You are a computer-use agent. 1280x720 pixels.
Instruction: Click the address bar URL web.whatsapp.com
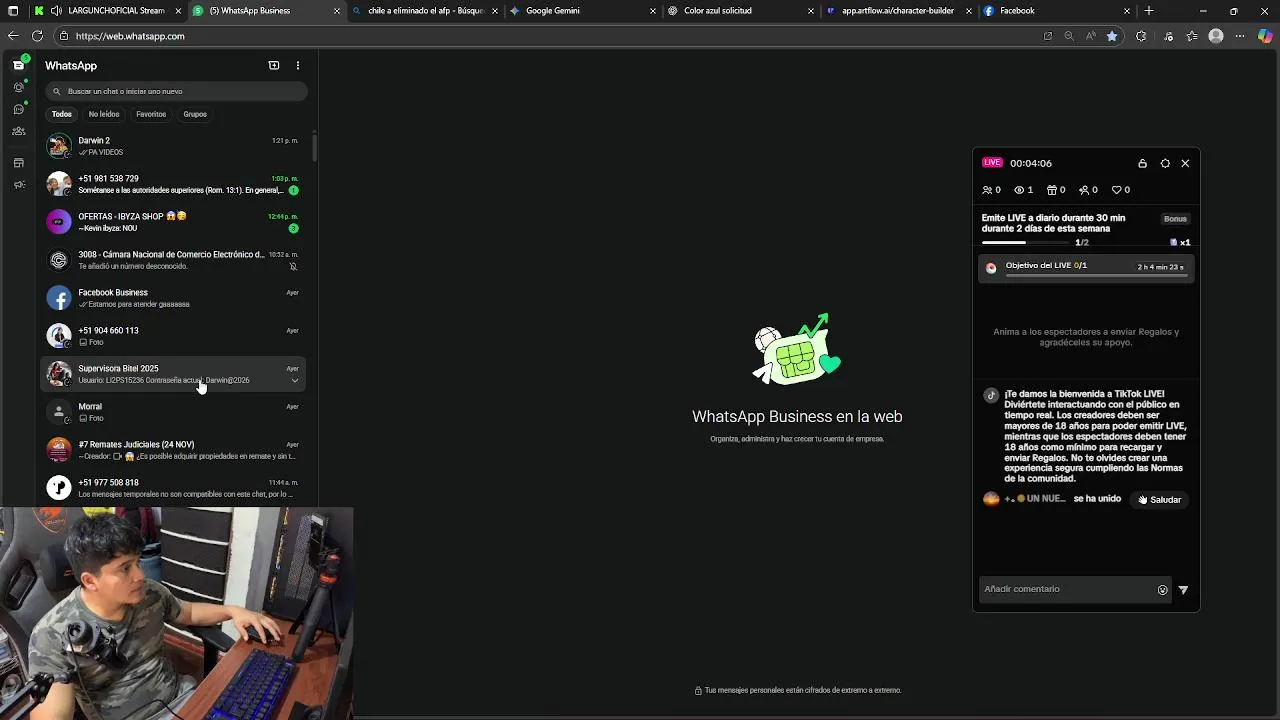[130, 36]
